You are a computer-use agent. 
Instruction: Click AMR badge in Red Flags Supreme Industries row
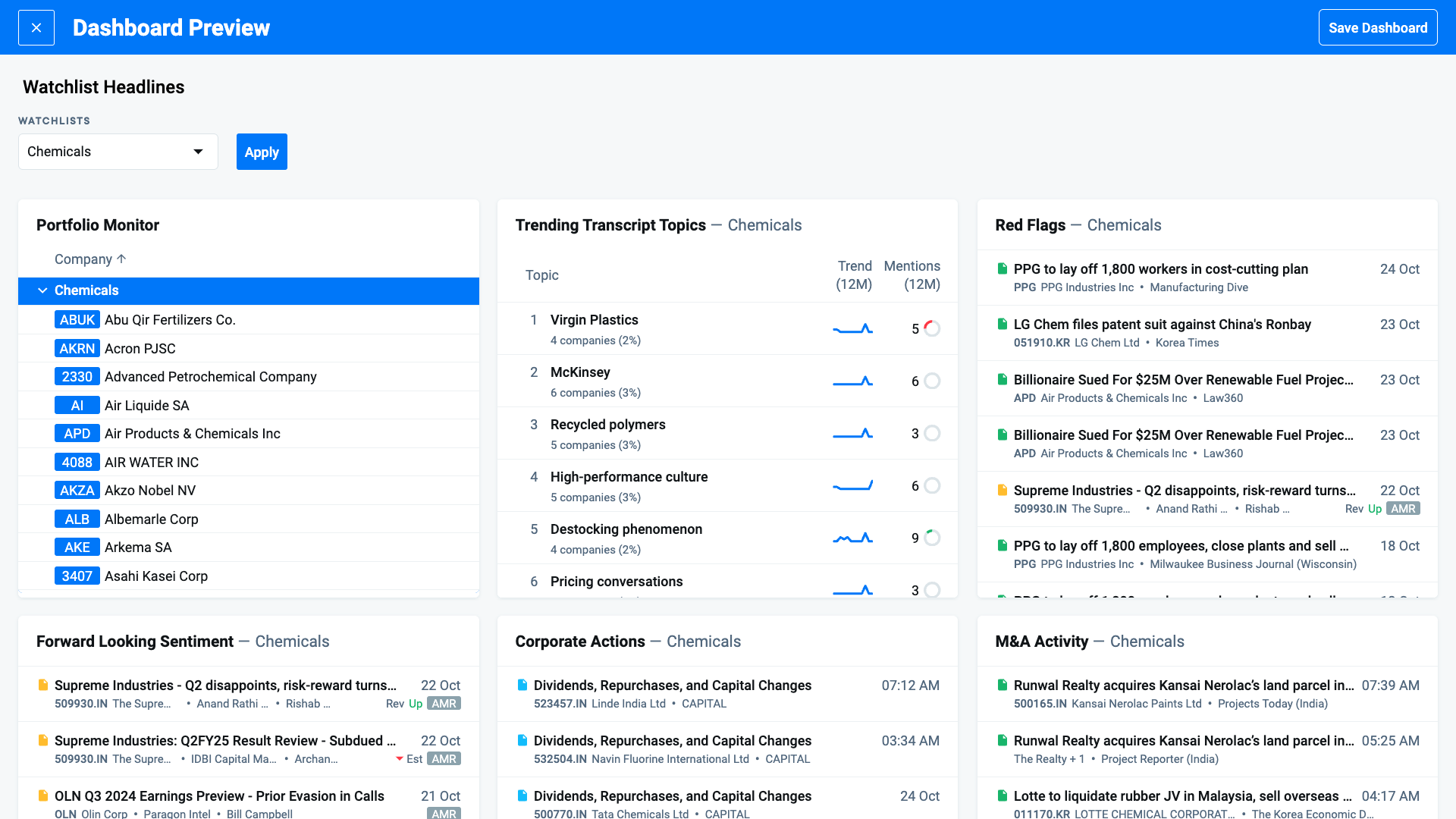(x=1403, y=509)
